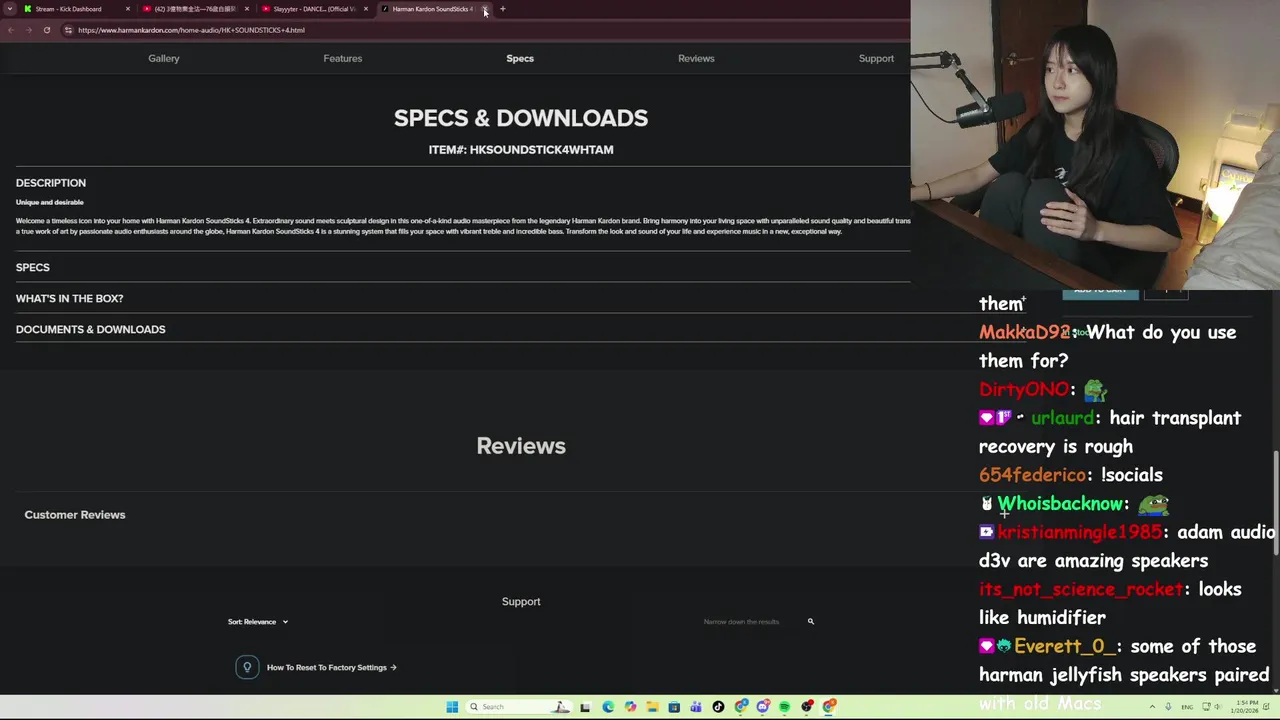Image resolution: width=1280 pixels, height=720 pixels.
Task: Click the microphone icon in system tray
Action: [1168, 707]
